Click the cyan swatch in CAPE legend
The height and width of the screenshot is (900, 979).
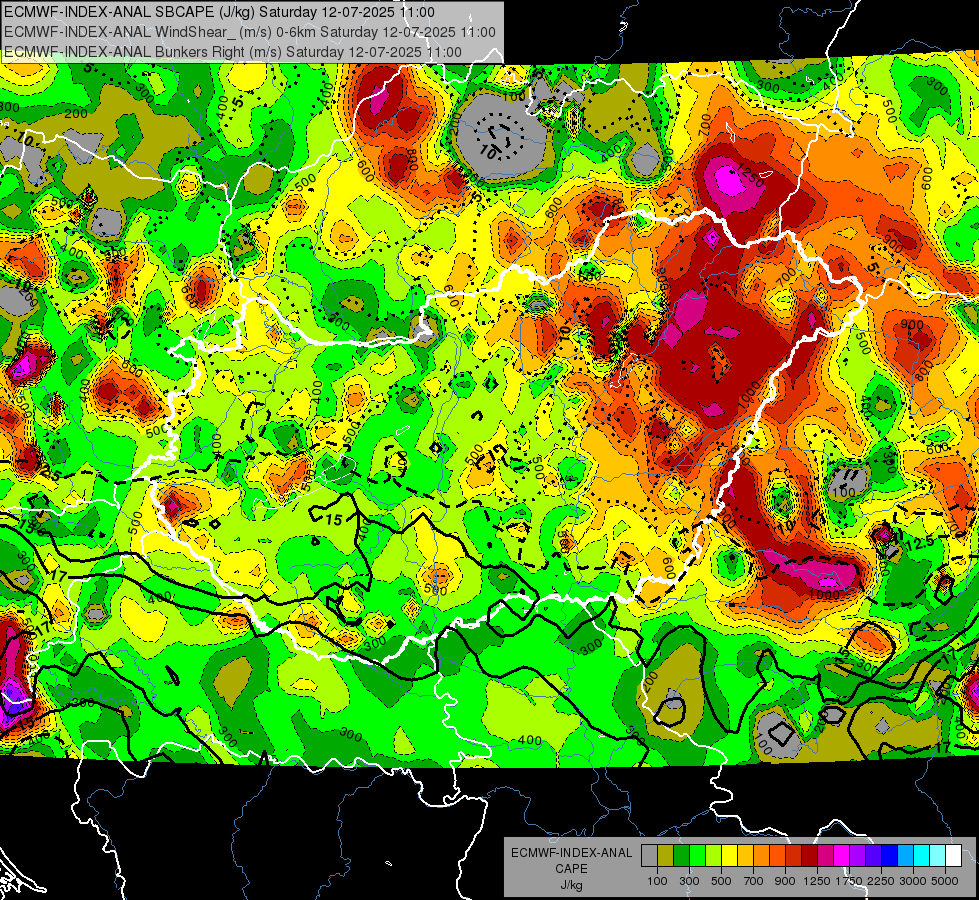pyautogui.click(x=921, y=855)
